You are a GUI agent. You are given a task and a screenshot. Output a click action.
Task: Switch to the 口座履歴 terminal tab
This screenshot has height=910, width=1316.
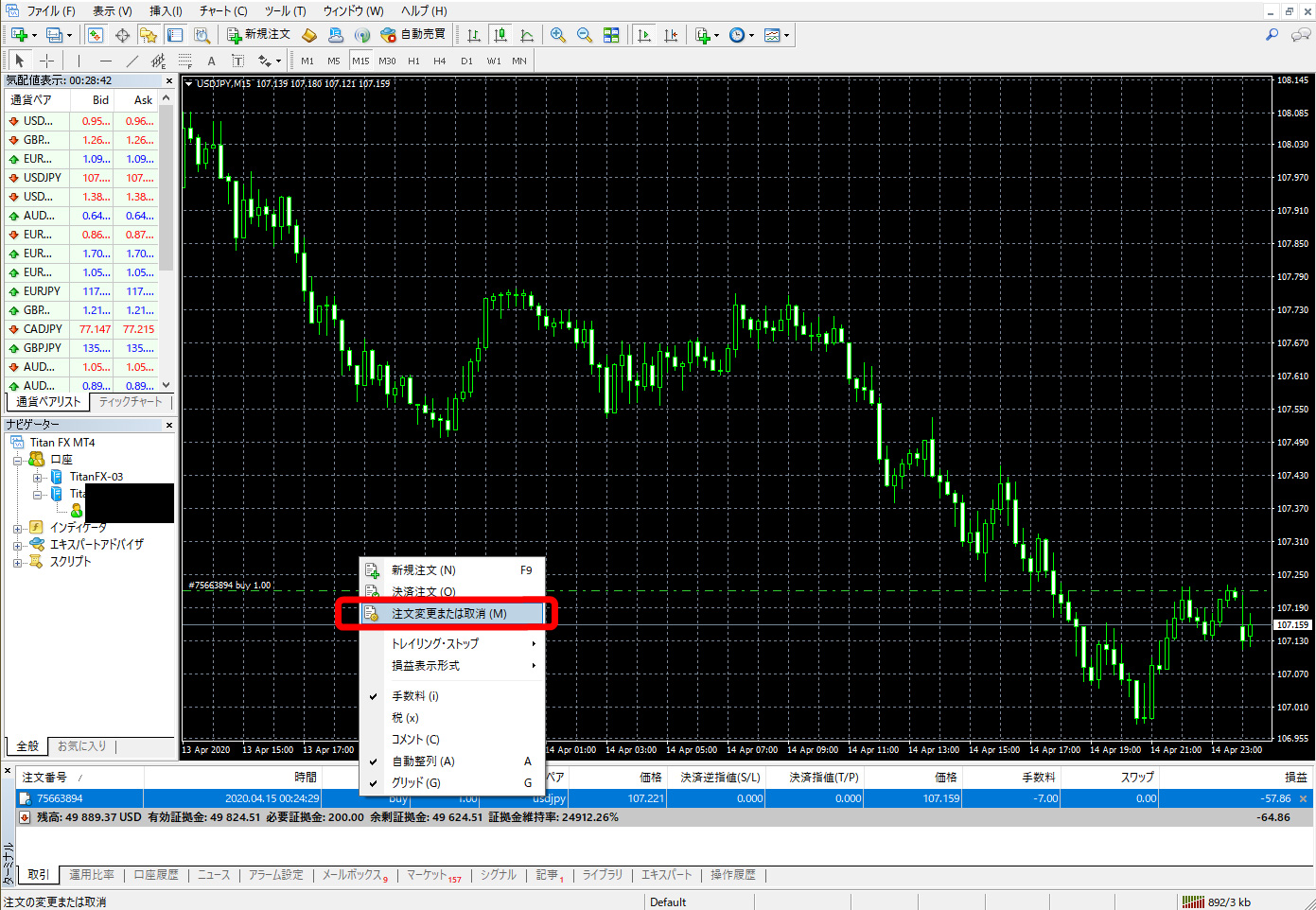click(156, 875)
